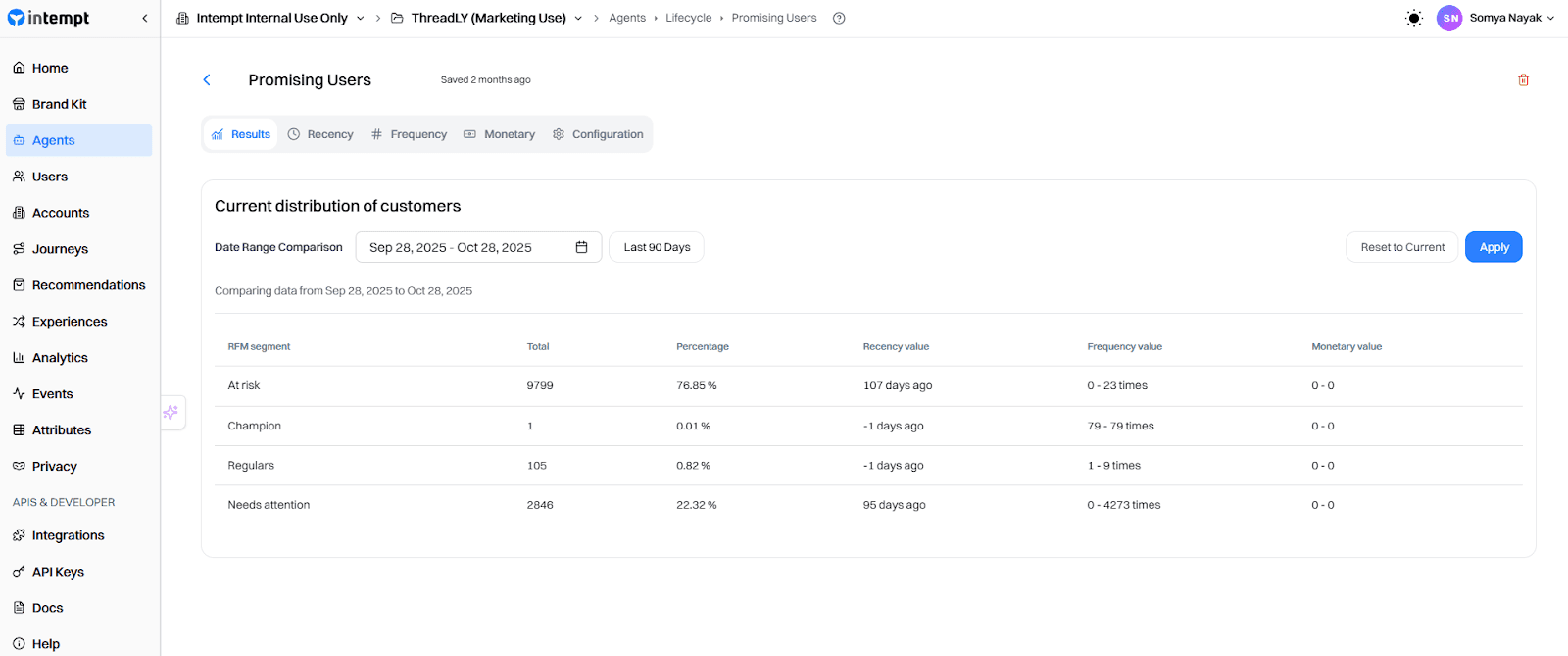Select the Champion segment row
Screen dimensions: 1568x656
[868, 426]
